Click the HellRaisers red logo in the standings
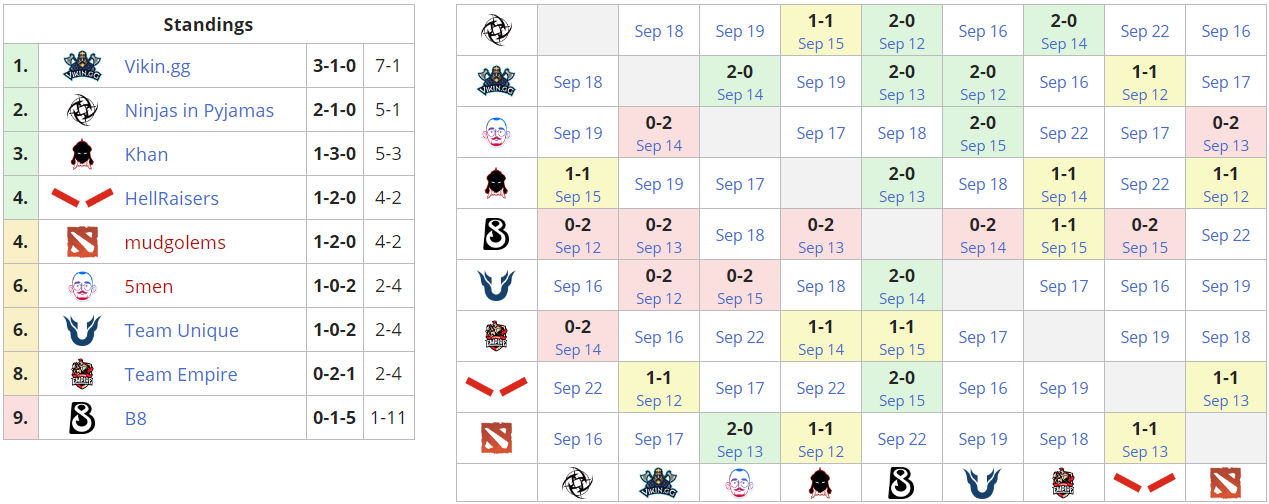 (x=82, y=198)
